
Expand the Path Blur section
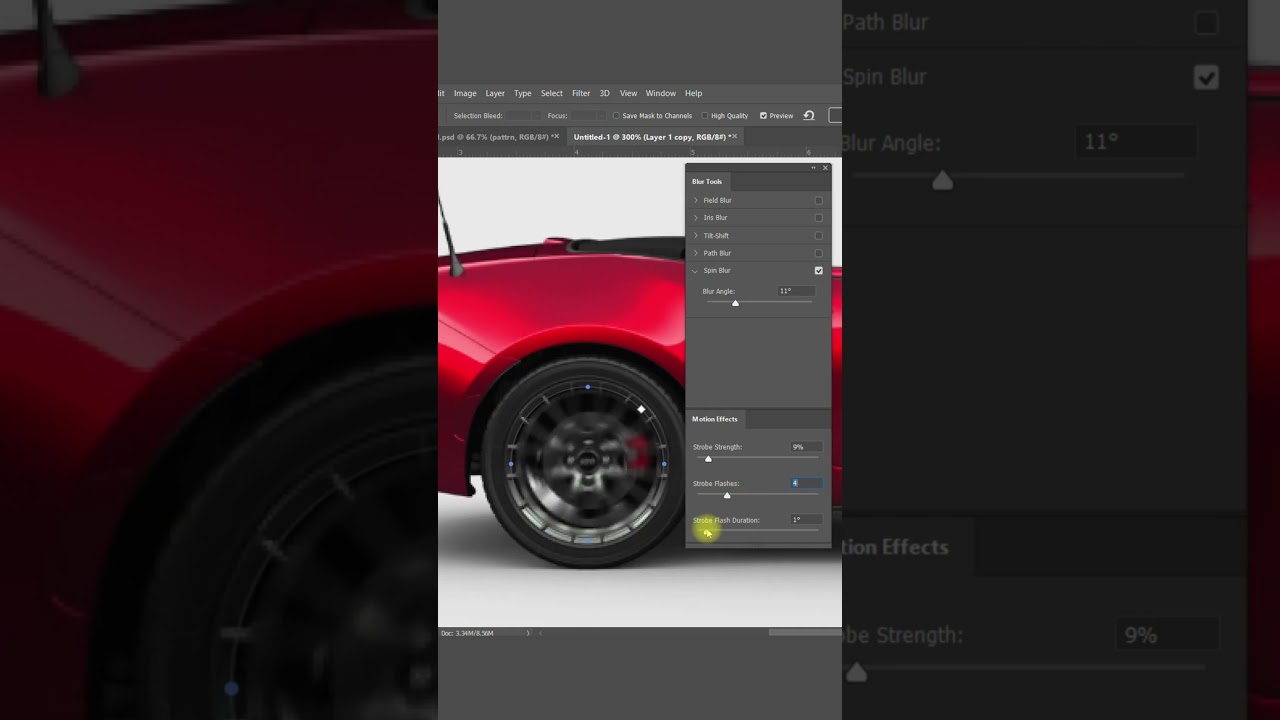pos(696,253)
